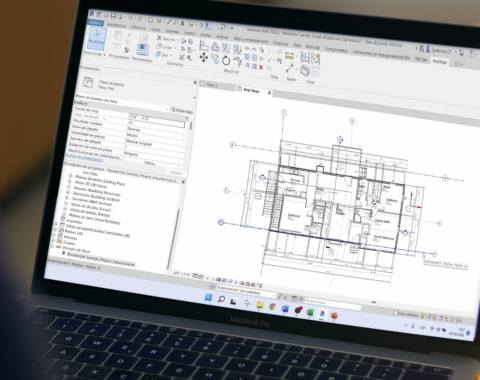This screenshot has width=480, height=380.
Task: Select the Align tool in Modificar panel
Action: tap(204, 45)
